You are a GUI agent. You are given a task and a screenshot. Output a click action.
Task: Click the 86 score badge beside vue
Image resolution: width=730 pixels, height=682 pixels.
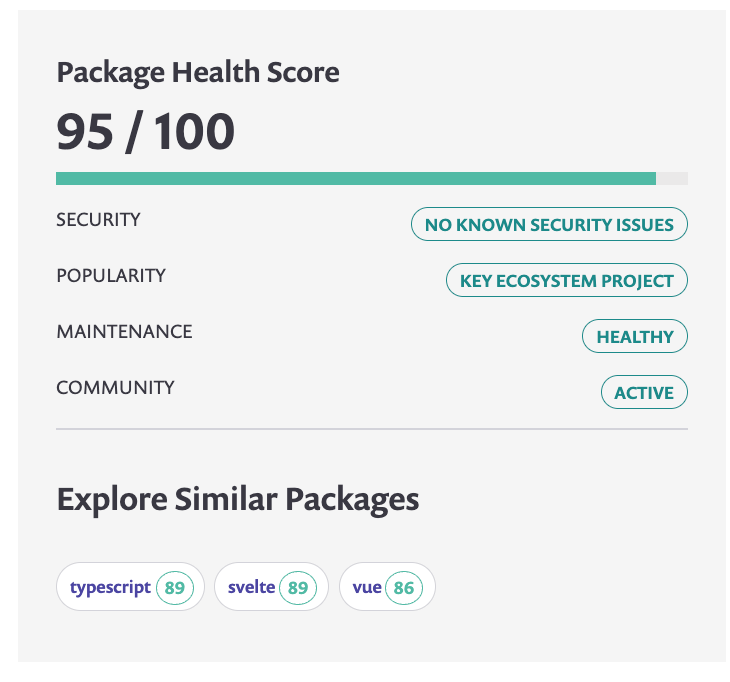(404, 588)
